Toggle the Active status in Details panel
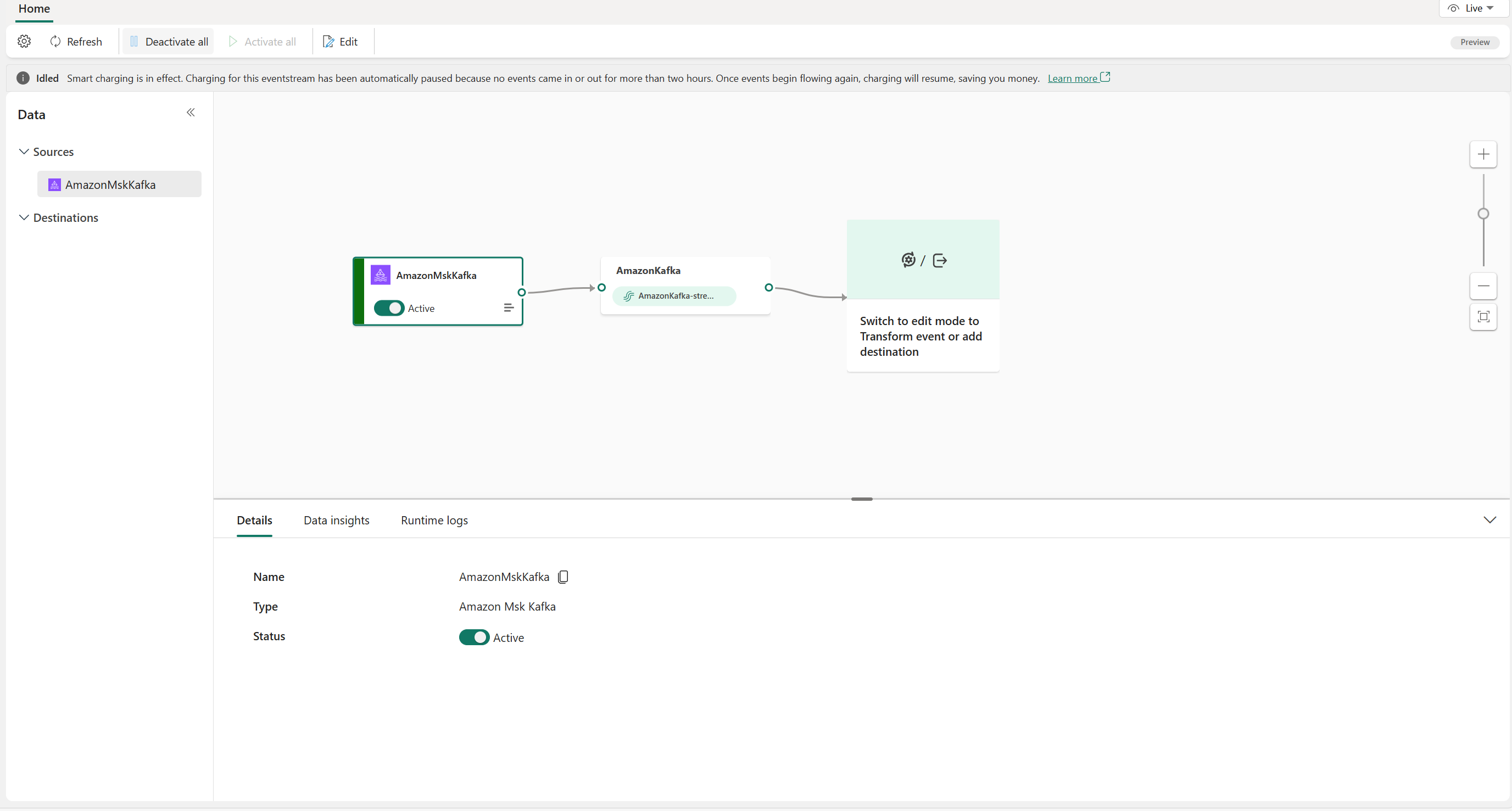The height and width of the screenshot is (811, 1512). [x=474, y=636]
